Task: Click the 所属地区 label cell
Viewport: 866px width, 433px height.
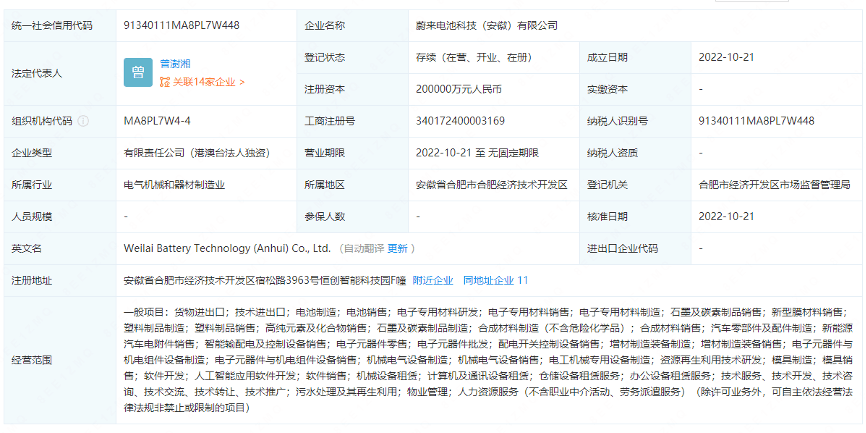Action: (x=352, y=185)
